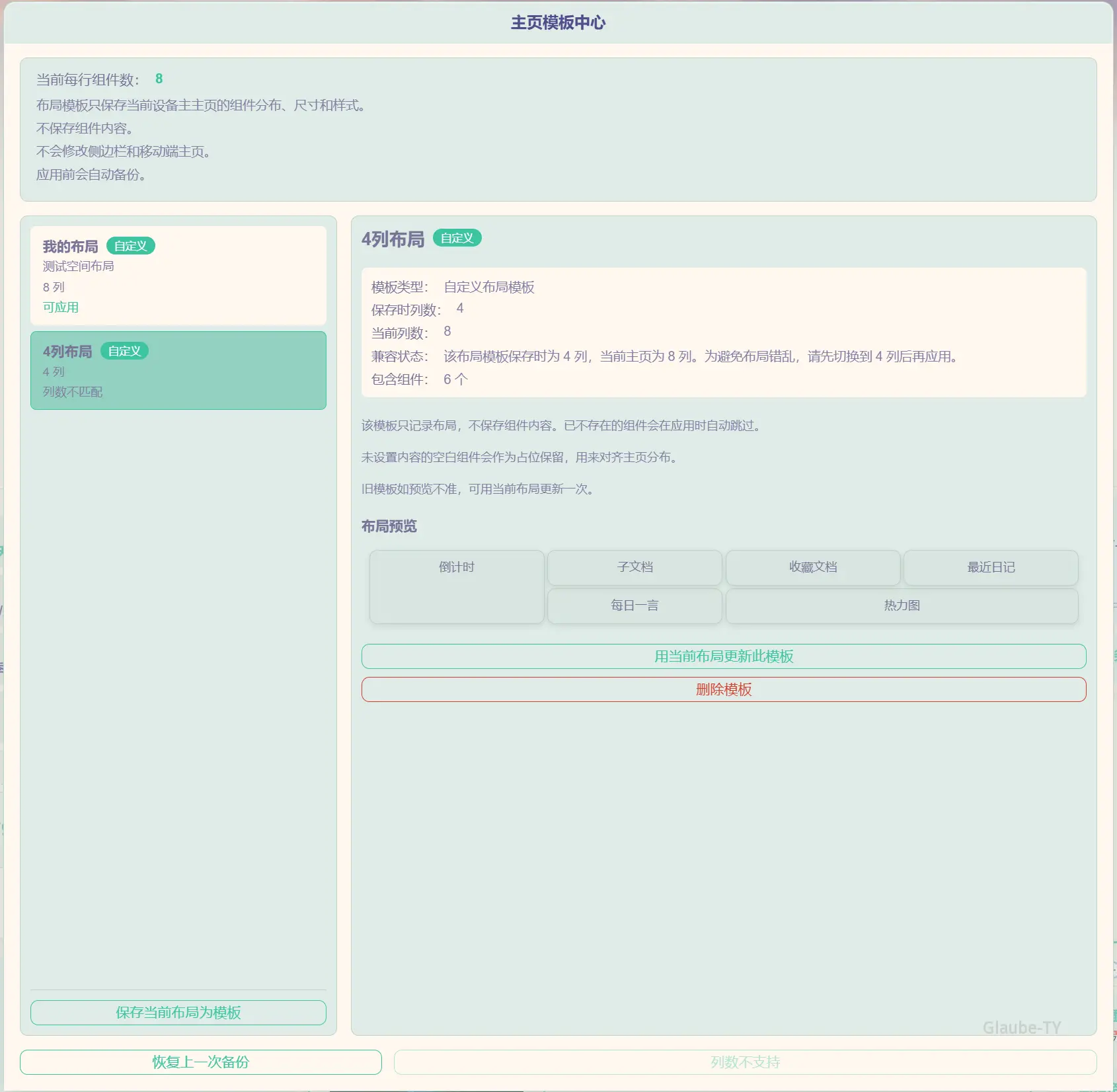Image resolution: width=1117 pixels, height=1092 pixels.
Task: Click the 列数不匹配 status text
Action: point(73,392)
